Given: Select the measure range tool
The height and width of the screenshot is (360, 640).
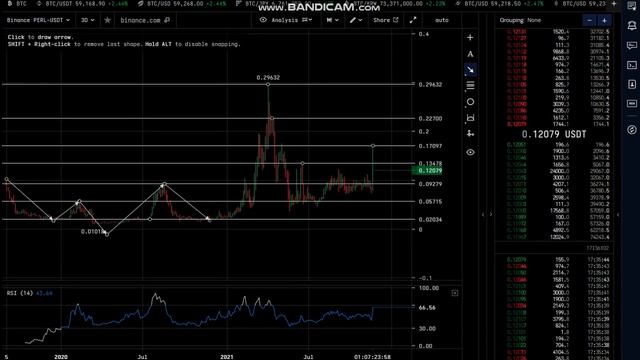Looking at the screenshot, I should click(470, 118).
